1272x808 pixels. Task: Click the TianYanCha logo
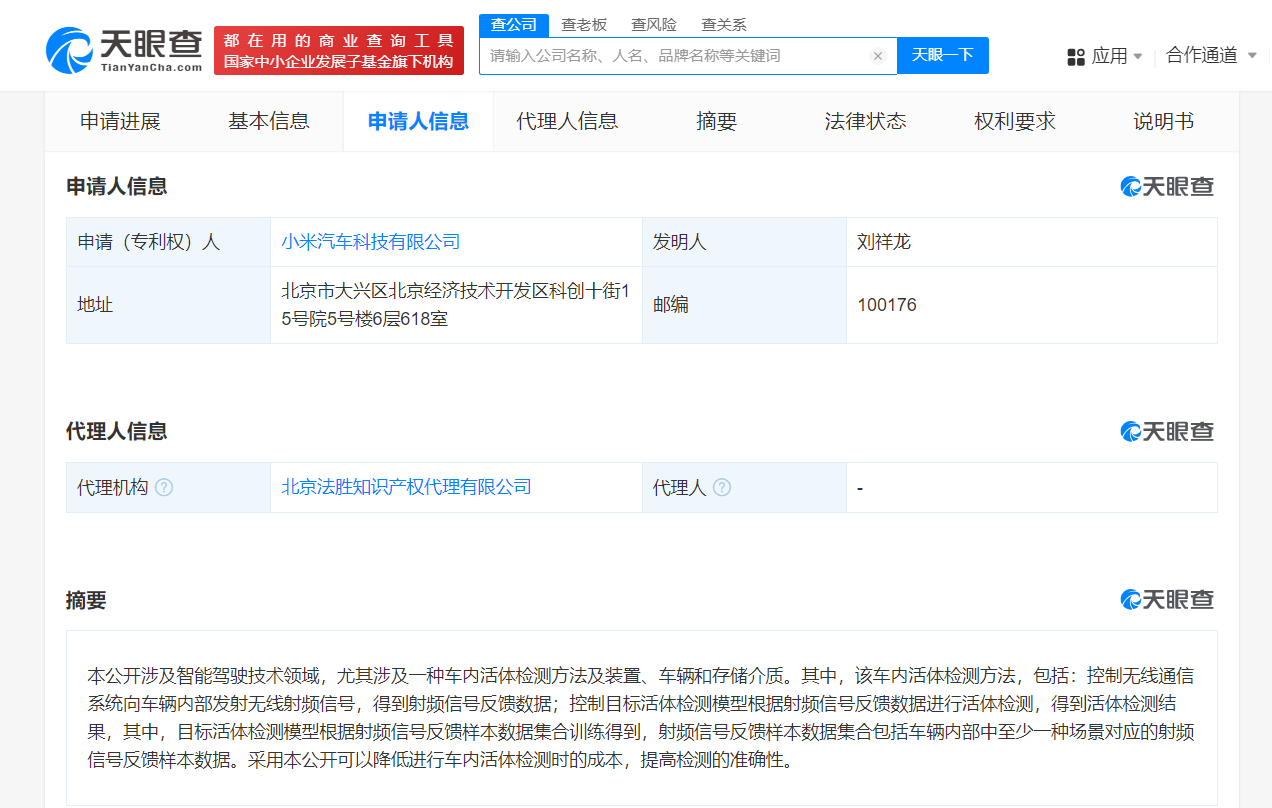click(124, 50)
